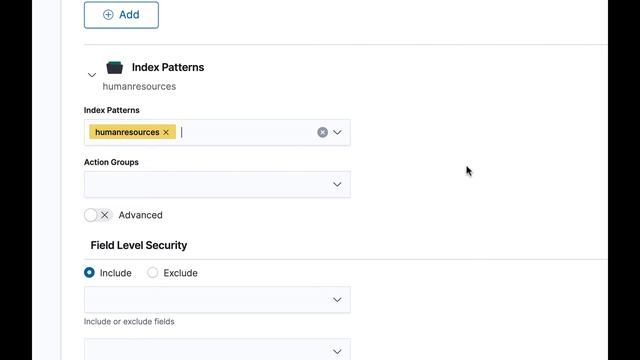Select the Include radio button

coord(89,273)
